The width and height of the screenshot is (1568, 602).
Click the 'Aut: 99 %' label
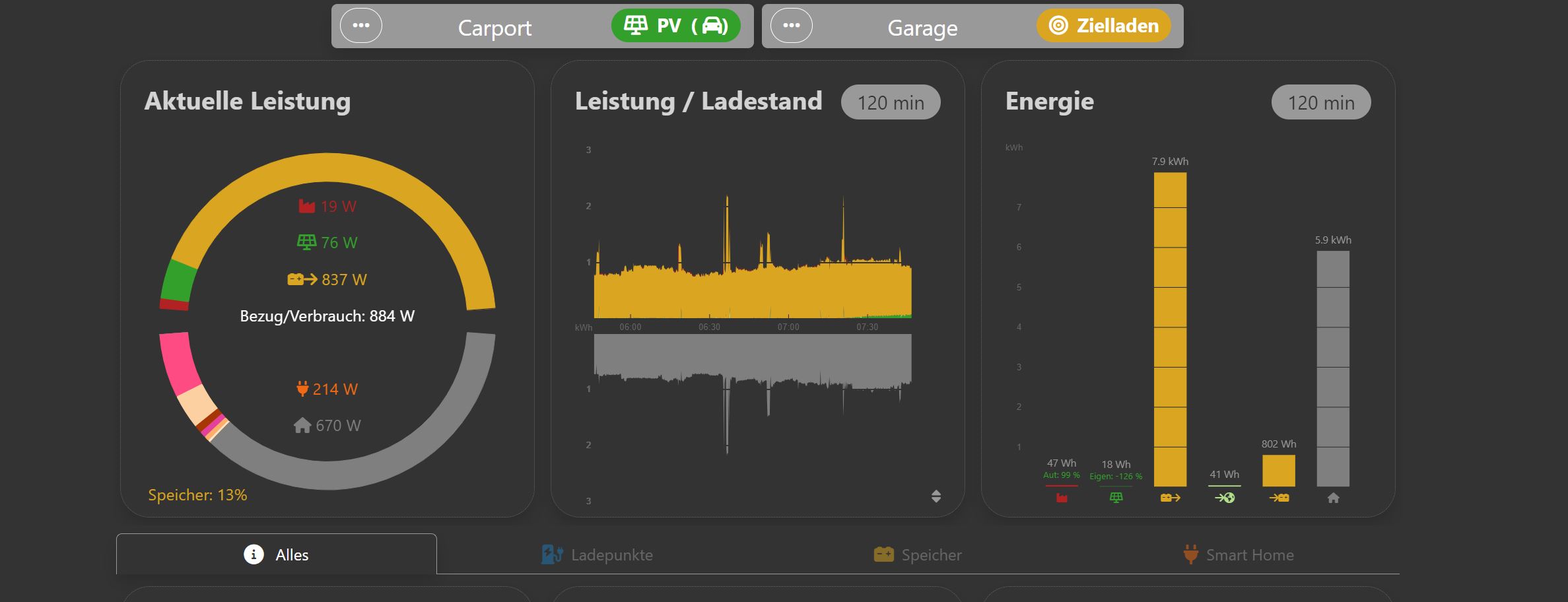[1062, 475]
